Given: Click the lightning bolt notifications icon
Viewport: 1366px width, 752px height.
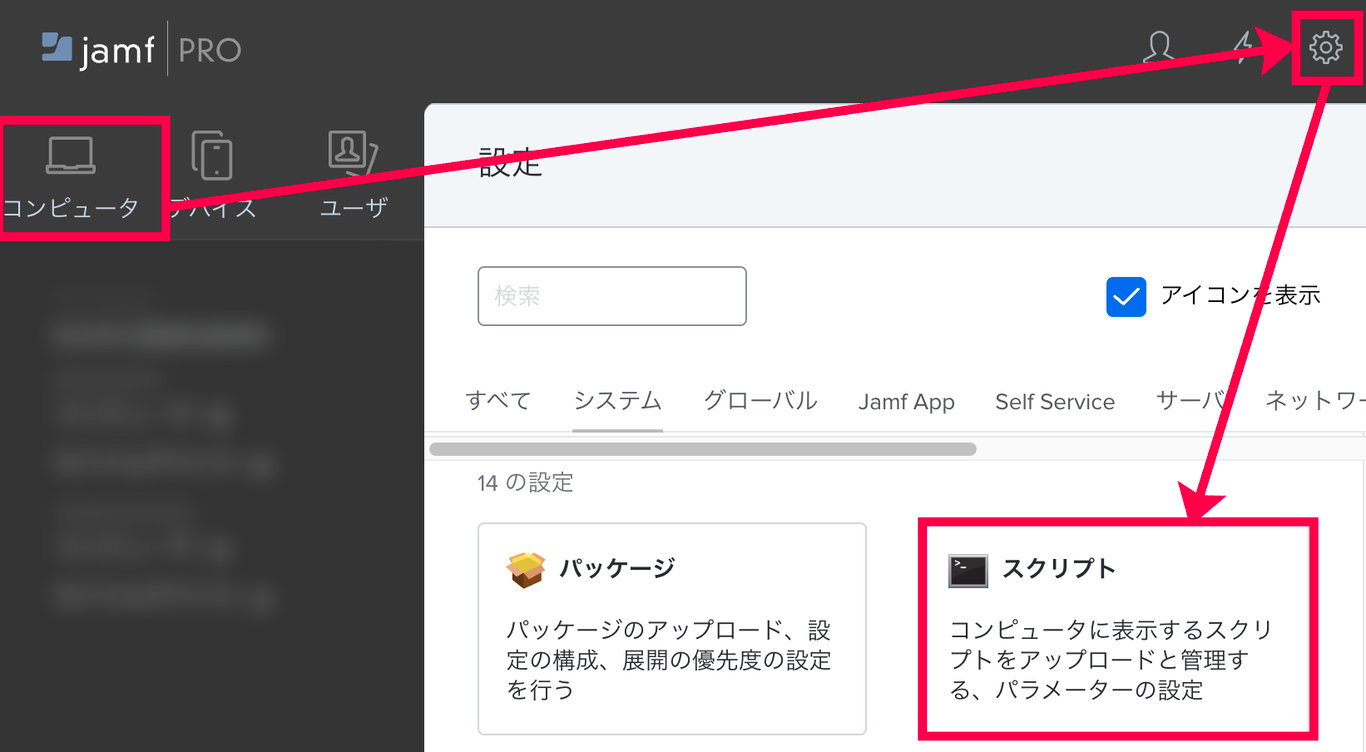Looking at the screenshot, I should click(1243, 47).
